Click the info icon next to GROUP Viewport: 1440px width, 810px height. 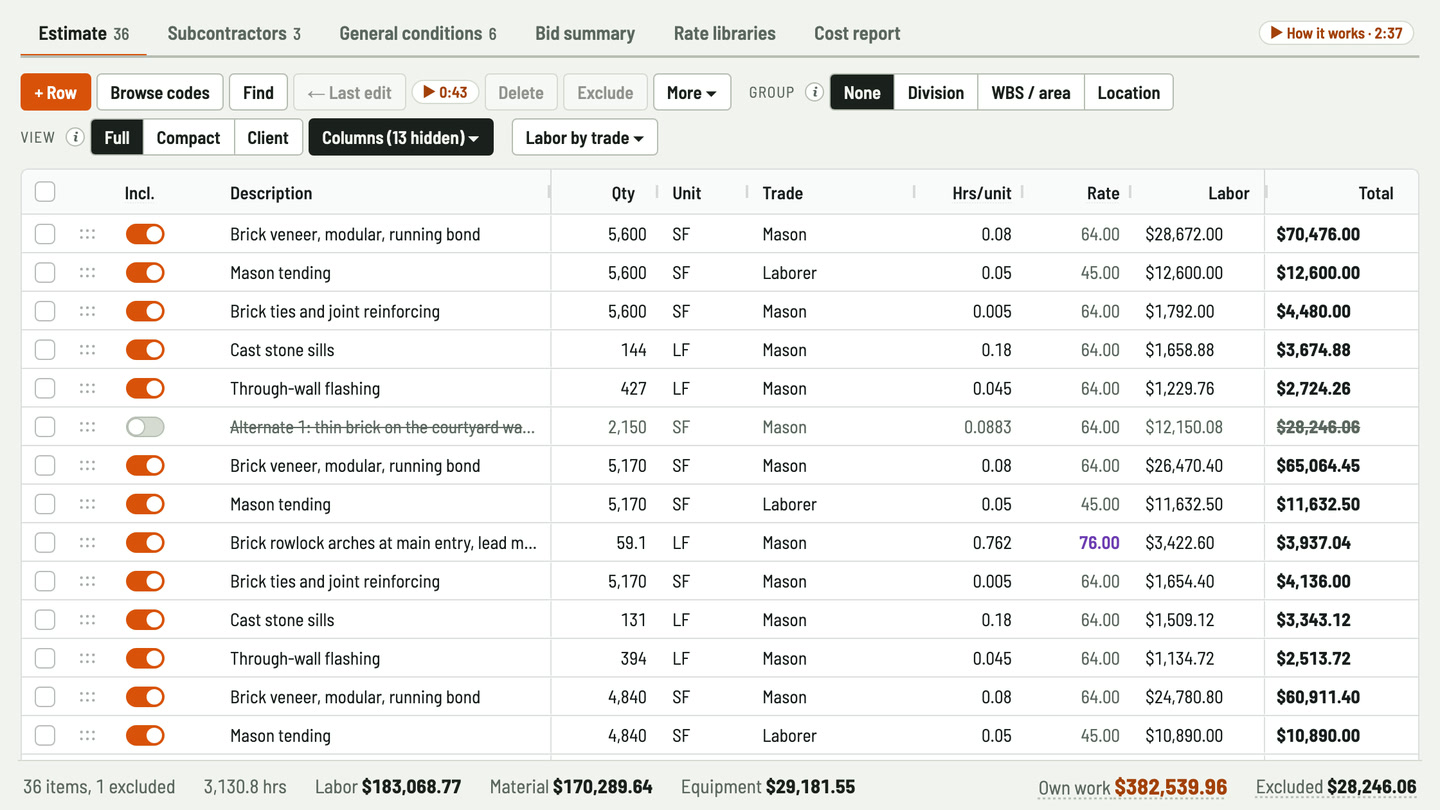pos(815,92)
